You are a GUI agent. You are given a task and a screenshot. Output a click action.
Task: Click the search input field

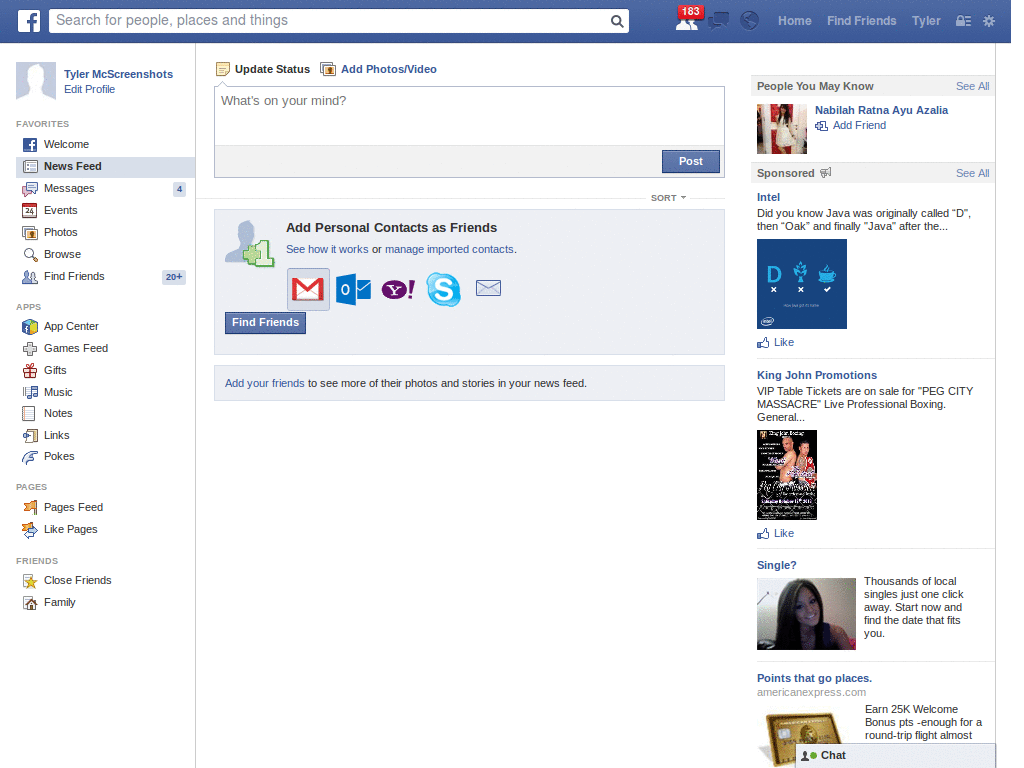[330, 21]
